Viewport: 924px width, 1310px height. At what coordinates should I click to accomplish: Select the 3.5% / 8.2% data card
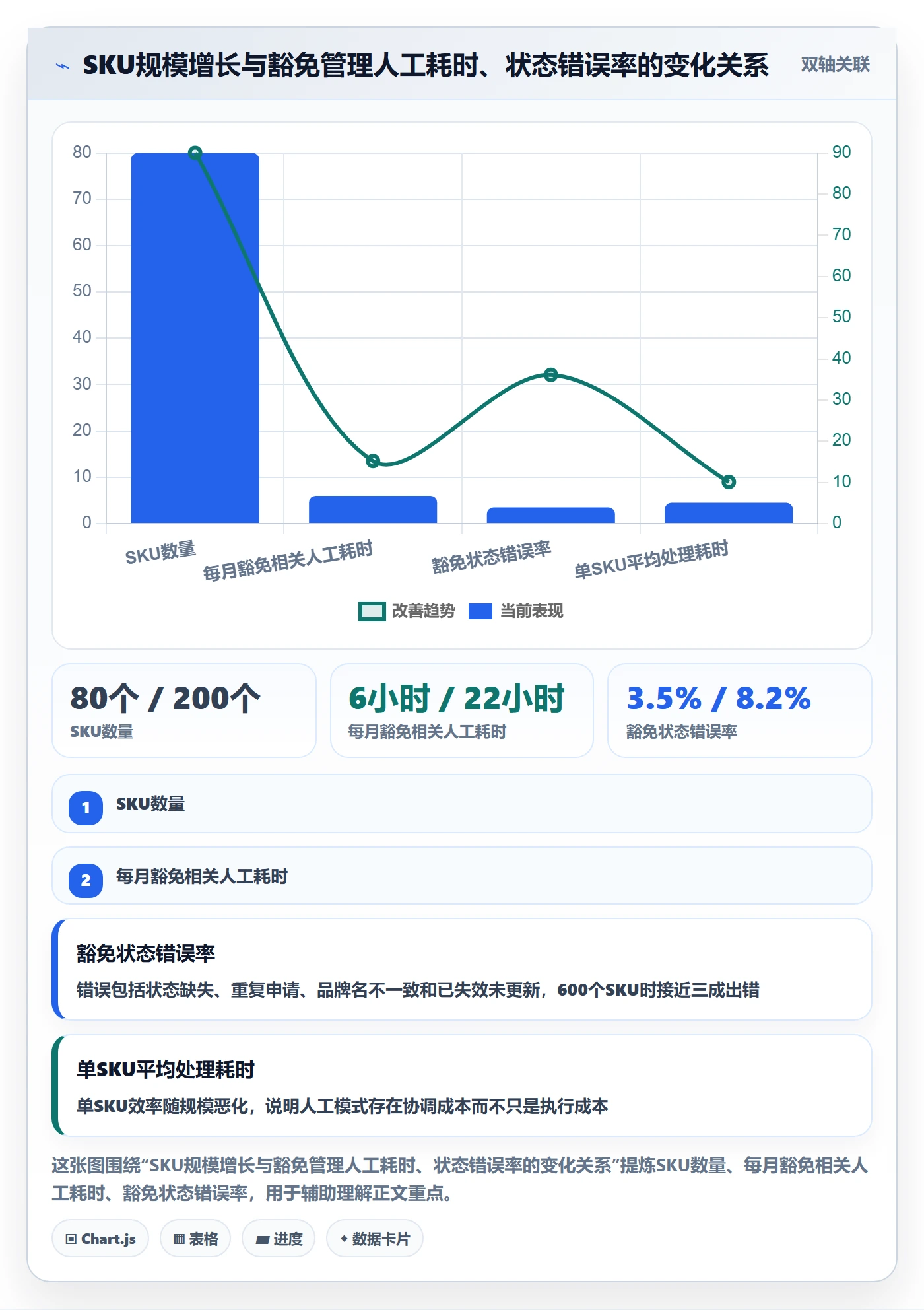click(739, 710)
